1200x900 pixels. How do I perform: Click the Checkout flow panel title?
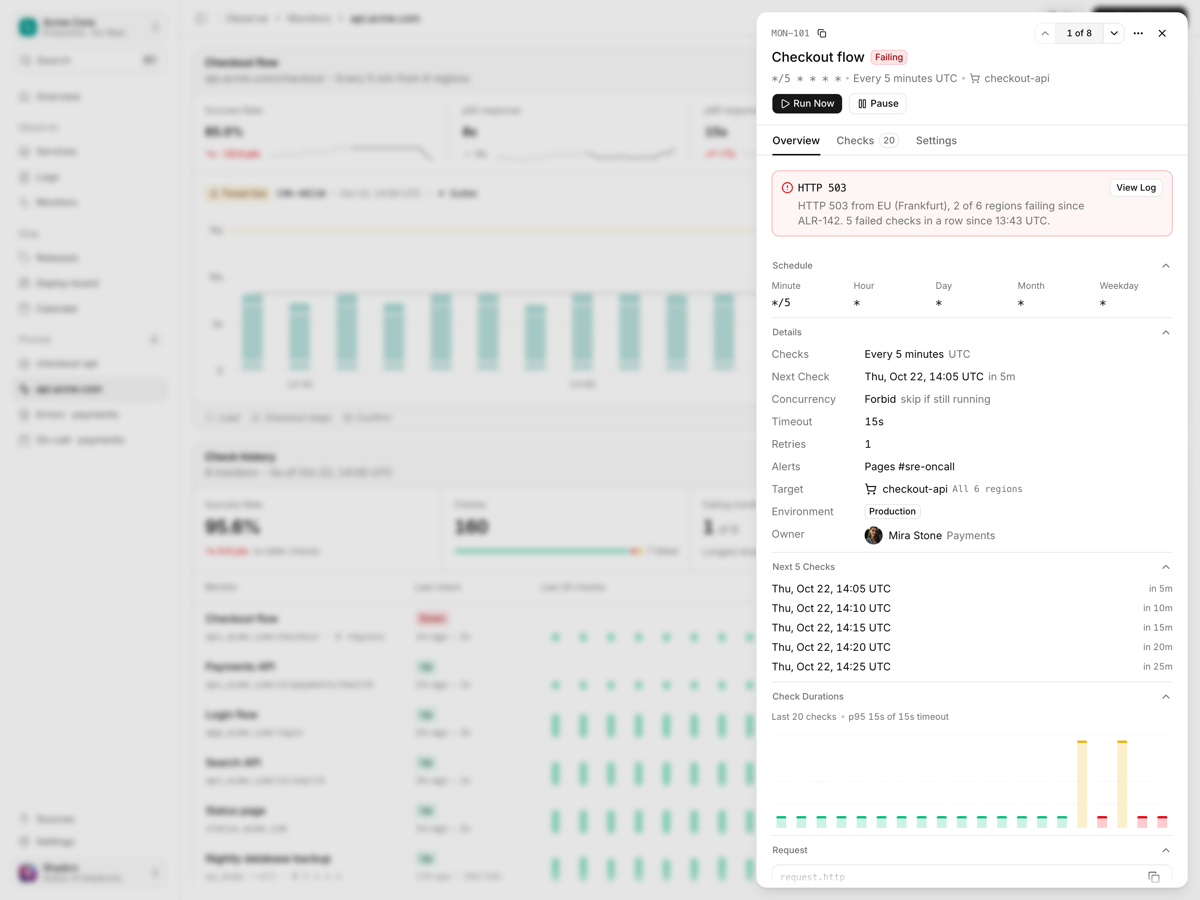(818, 57)
